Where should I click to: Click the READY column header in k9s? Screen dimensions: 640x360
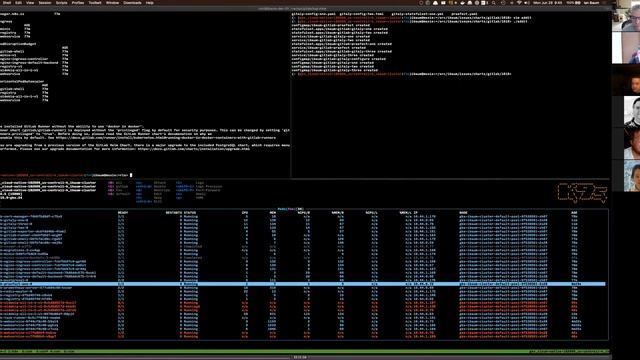122,213
